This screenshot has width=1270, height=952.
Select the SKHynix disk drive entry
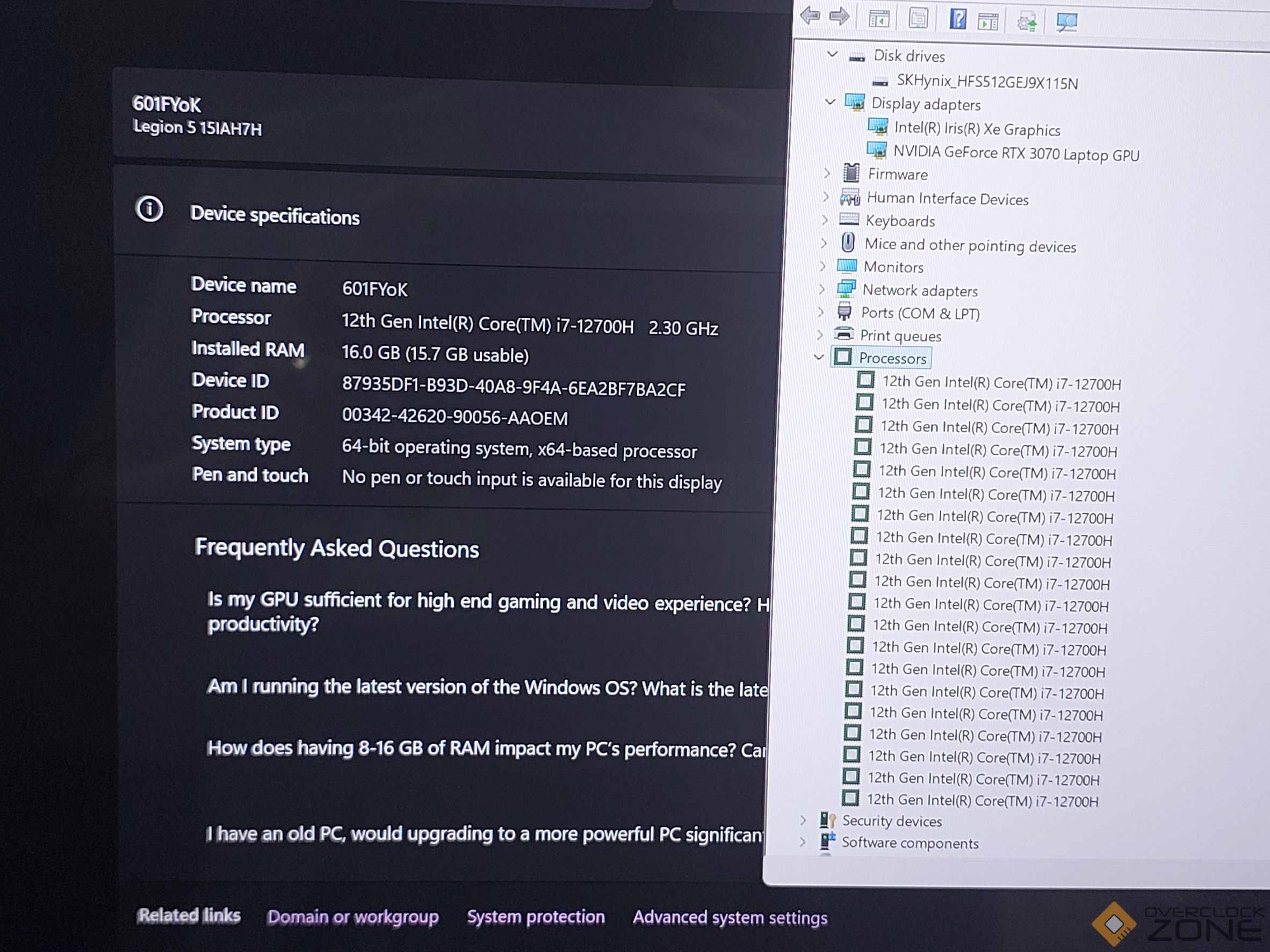[987, 82]
